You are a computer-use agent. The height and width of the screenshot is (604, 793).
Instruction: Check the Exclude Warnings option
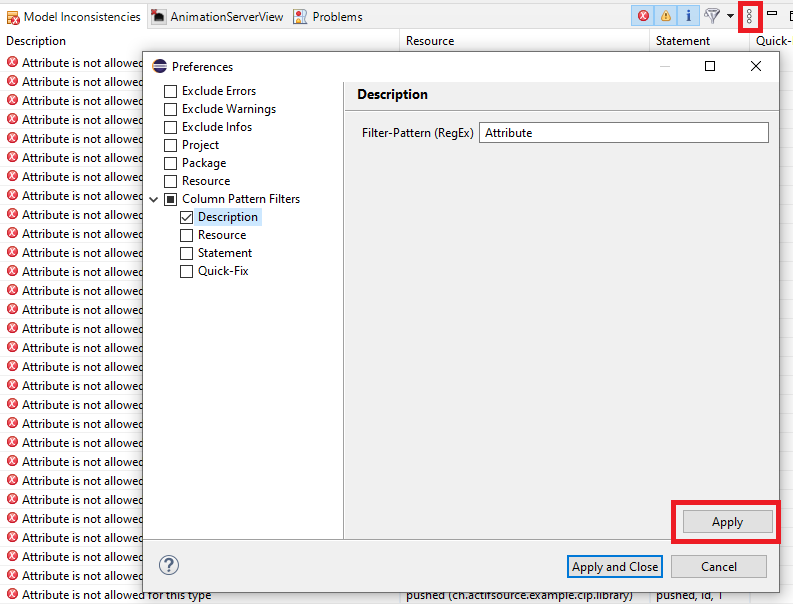(170, 109)
